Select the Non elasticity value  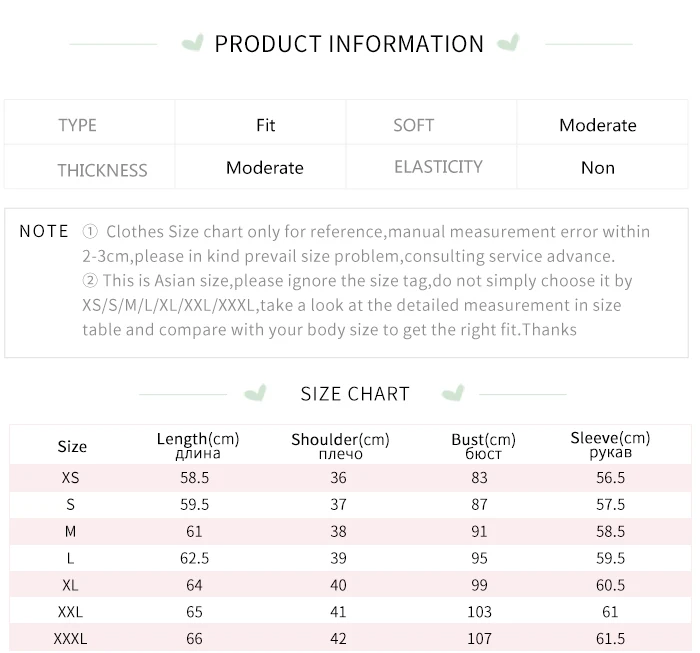point(598,168)
